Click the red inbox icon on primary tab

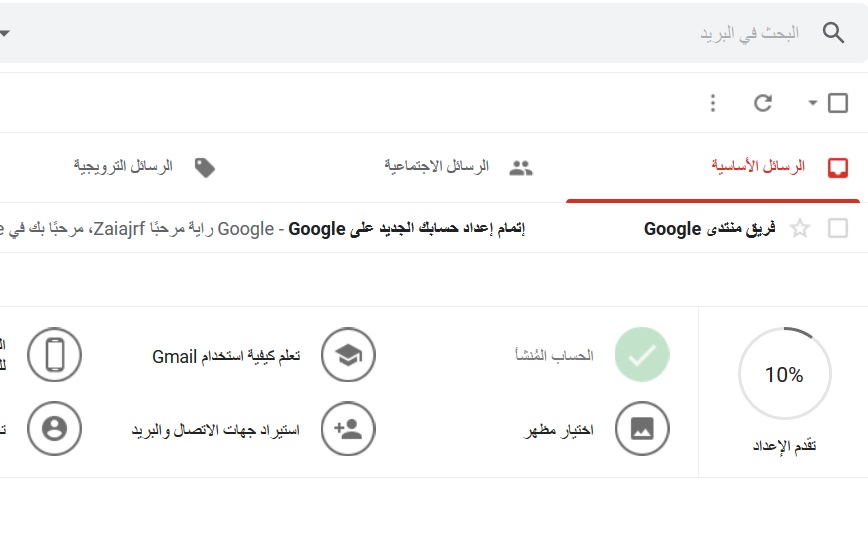coord(838,167)
